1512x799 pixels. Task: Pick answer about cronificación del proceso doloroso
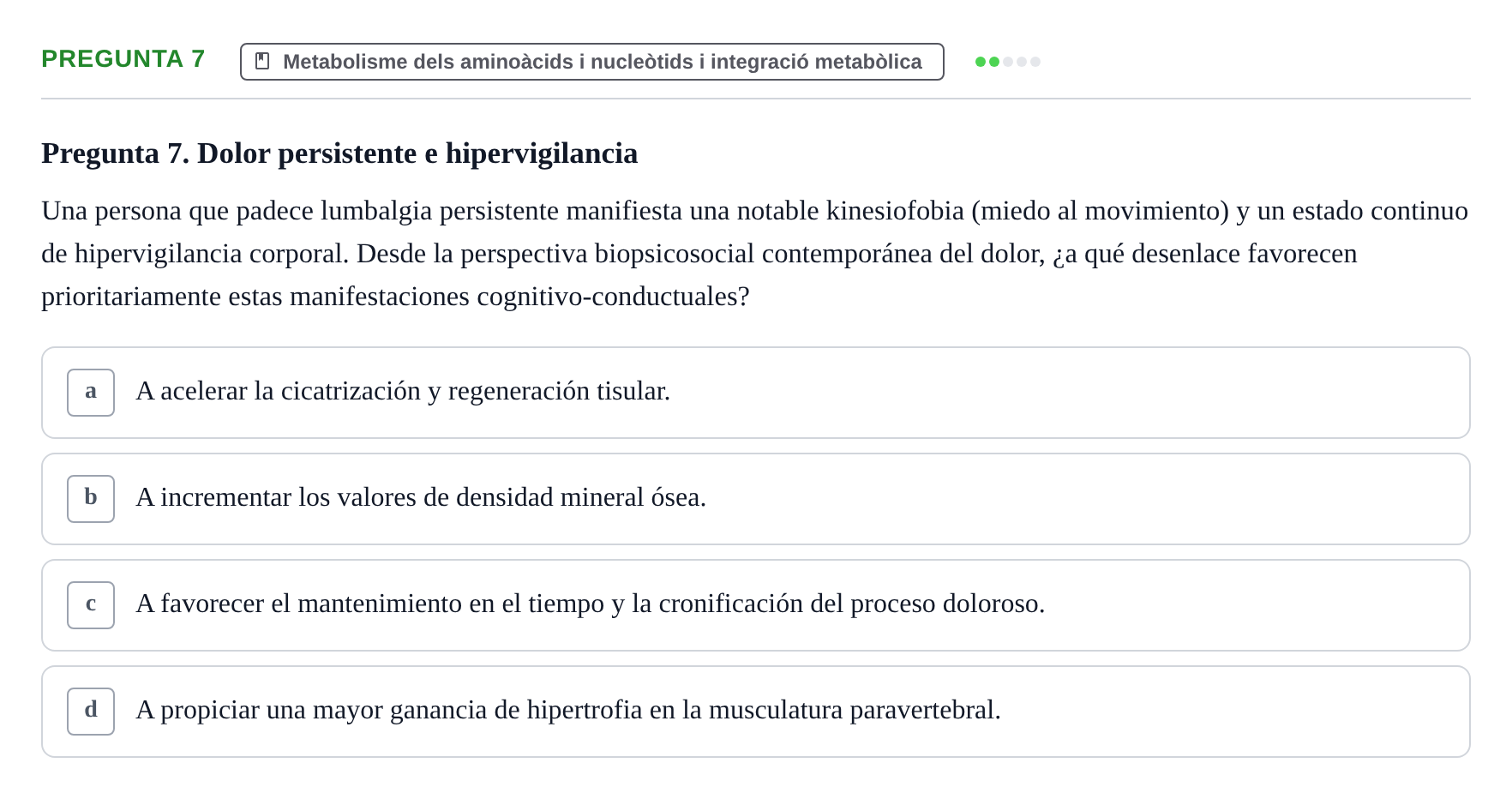click(756, 605)
